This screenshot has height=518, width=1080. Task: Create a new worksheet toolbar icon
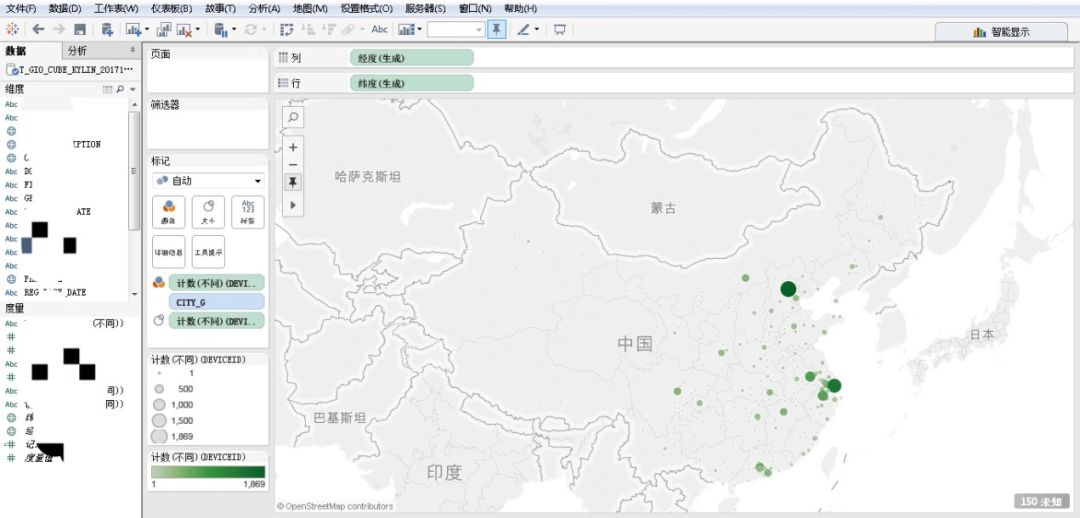[132, 30]
